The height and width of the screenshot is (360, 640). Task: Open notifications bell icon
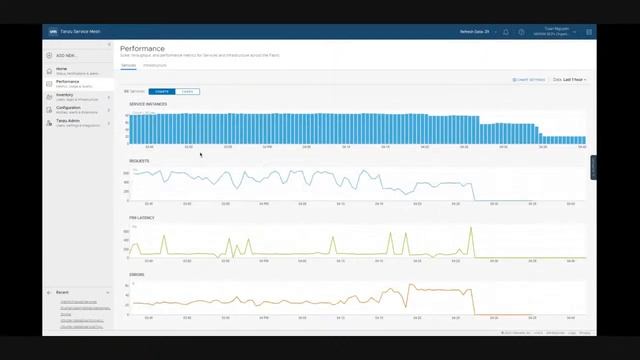tap(506, 32)
